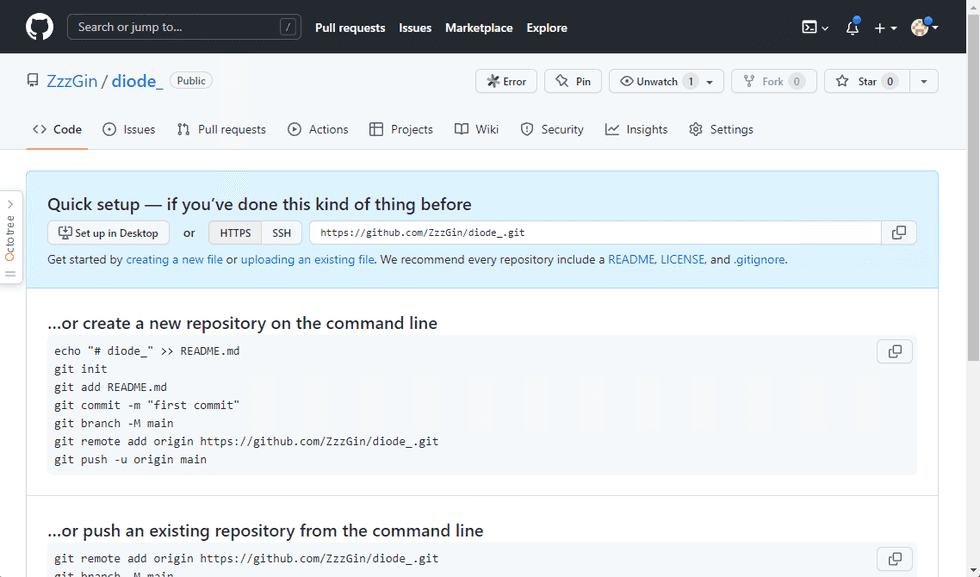980x577 pixels.
Task: Open the ZzzGin owner link
Action: tap(72, 81)
